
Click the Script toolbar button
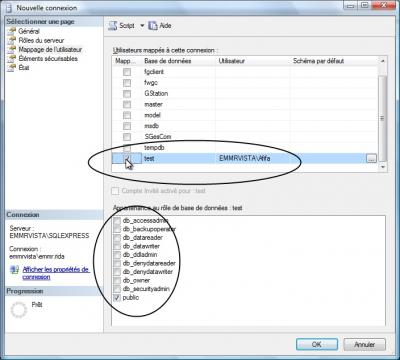(x=122, y=26)
